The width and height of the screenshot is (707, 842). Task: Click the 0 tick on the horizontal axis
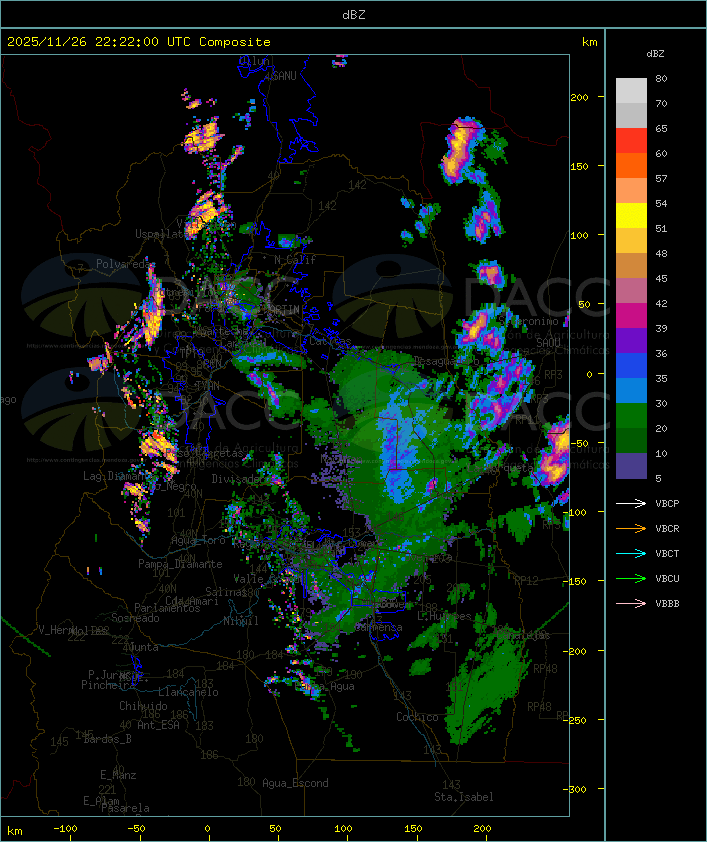tap(207, 829)
